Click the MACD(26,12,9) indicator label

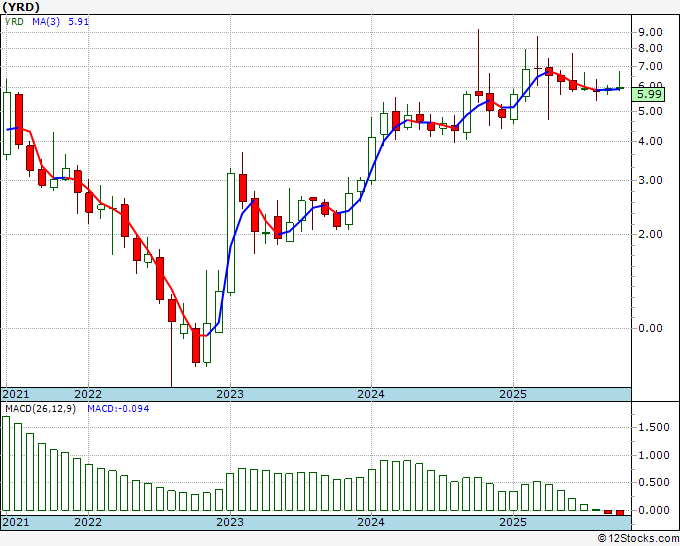pos(40,409)
